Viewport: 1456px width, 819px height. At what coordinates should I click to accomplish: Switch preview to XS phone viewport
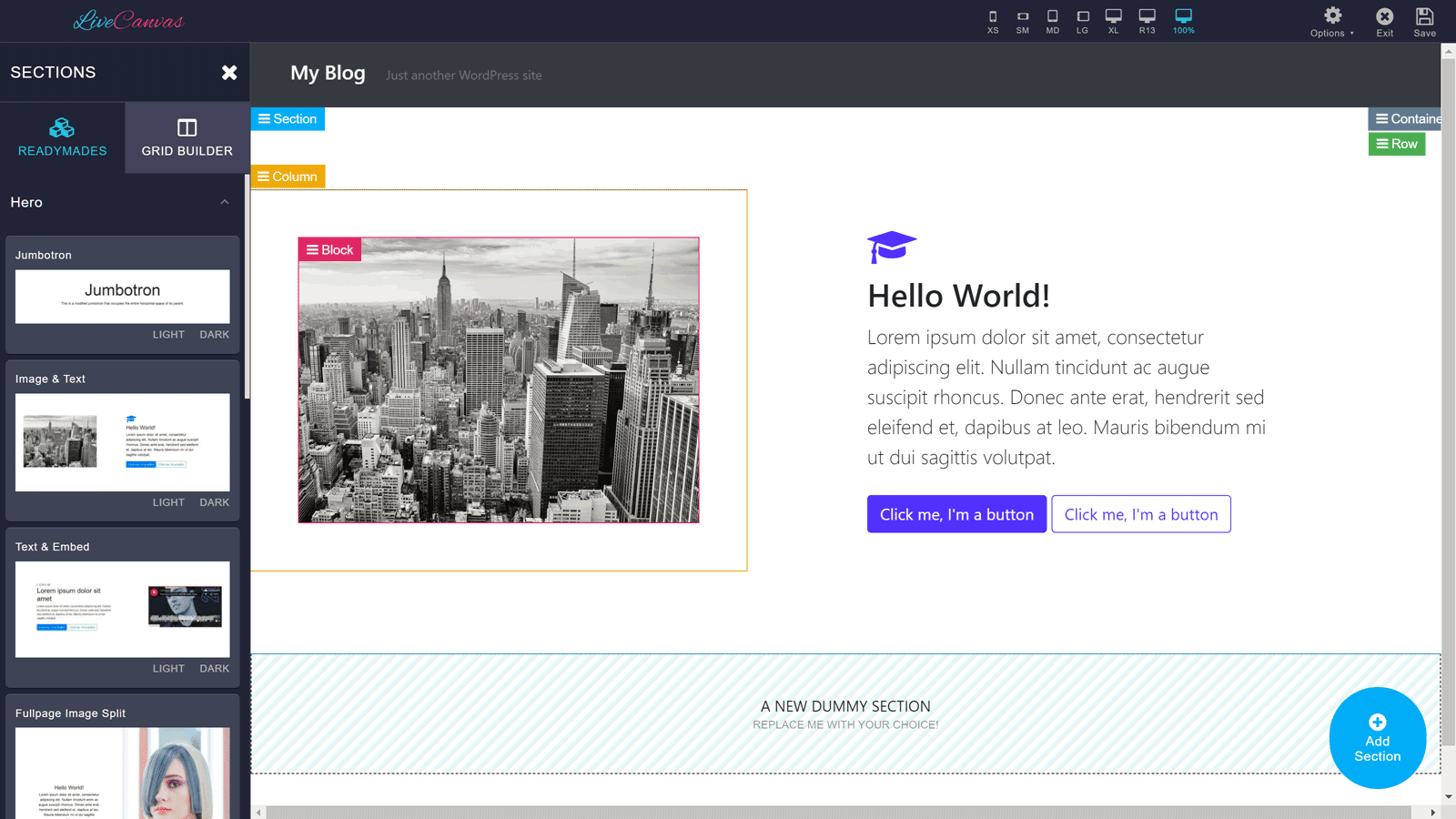993,22
